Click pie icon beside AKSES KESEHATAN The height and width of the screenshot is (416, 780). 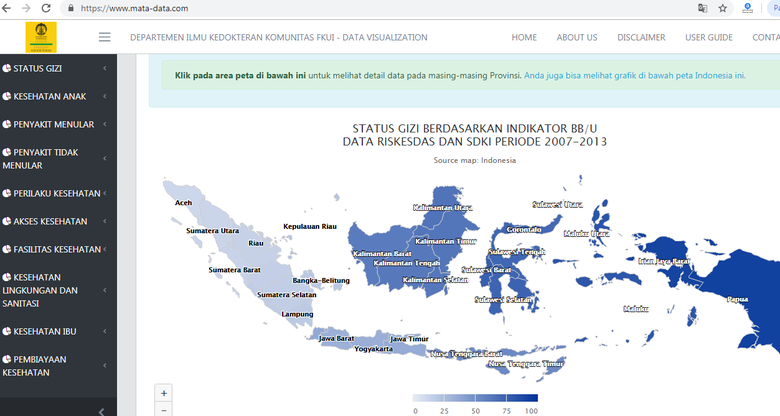point(6,221)
